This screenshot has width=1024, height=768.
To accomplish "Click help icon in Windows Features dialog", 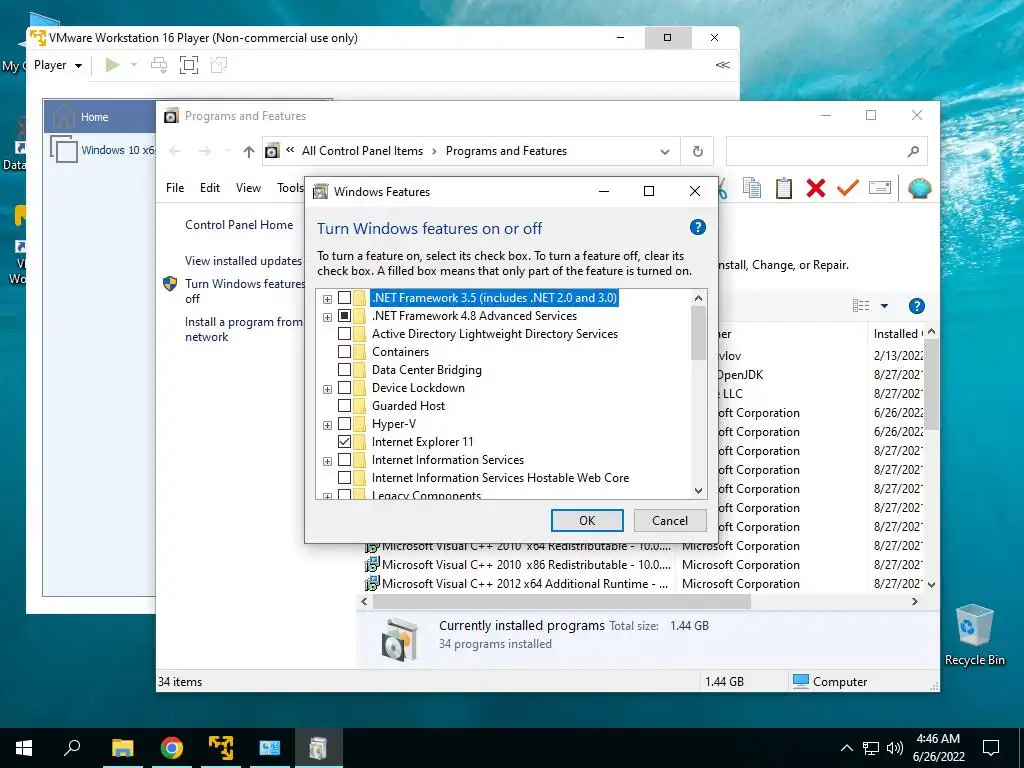I will [697, 227].
